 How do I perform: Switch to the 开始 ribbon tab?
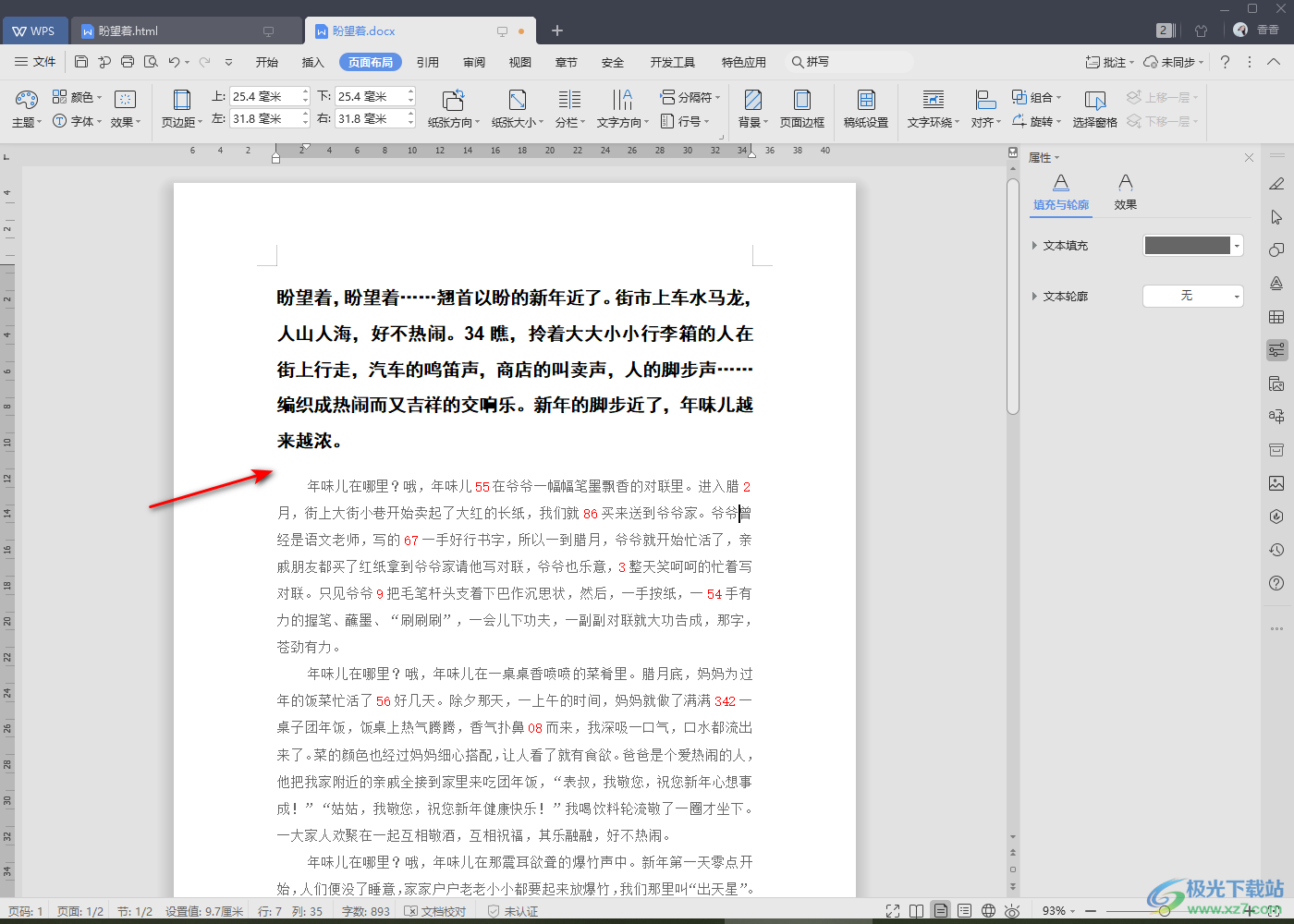tap(267, 62)
